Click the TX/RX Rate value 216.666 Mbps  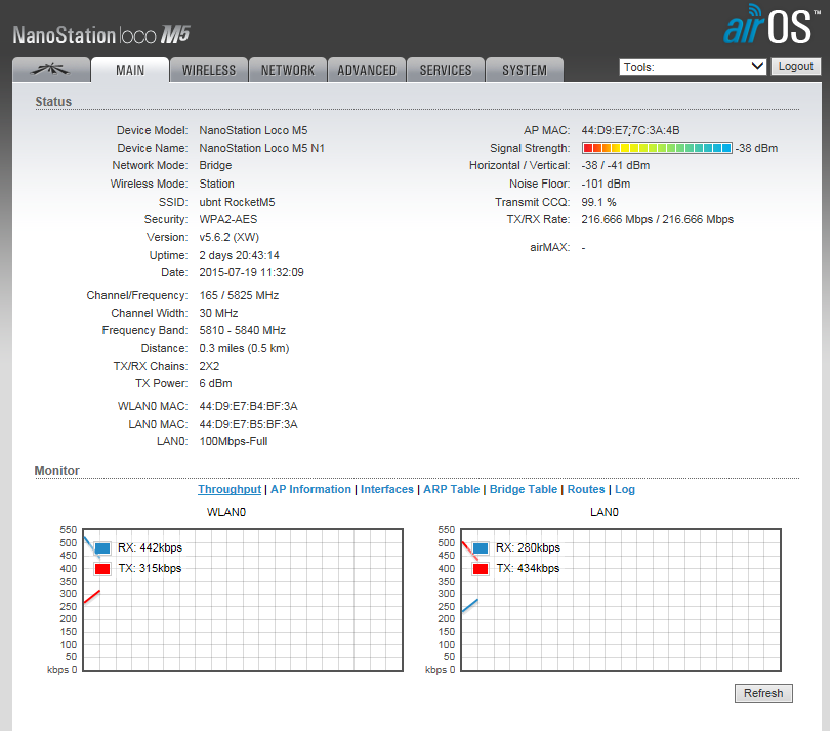tap(657, 219)
